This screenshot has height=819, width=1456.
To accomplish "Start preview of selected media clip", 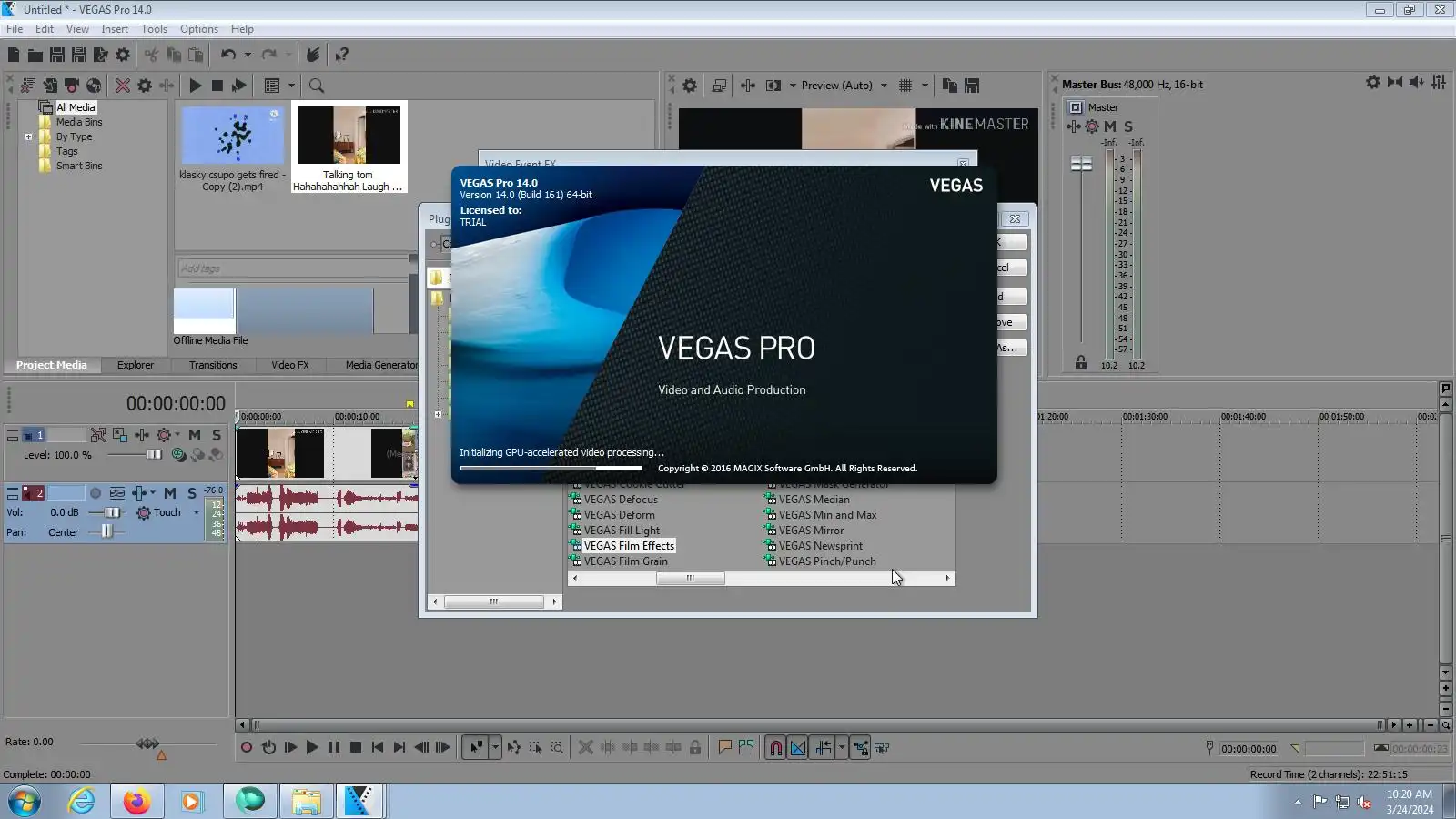I will (195, 86).
